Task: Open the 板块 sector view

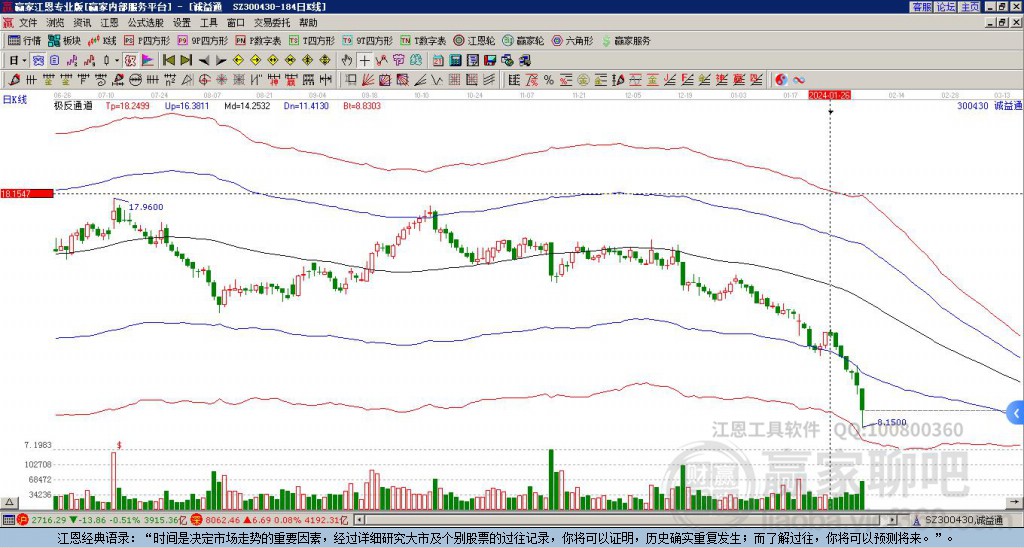Action: pos(64,40)
